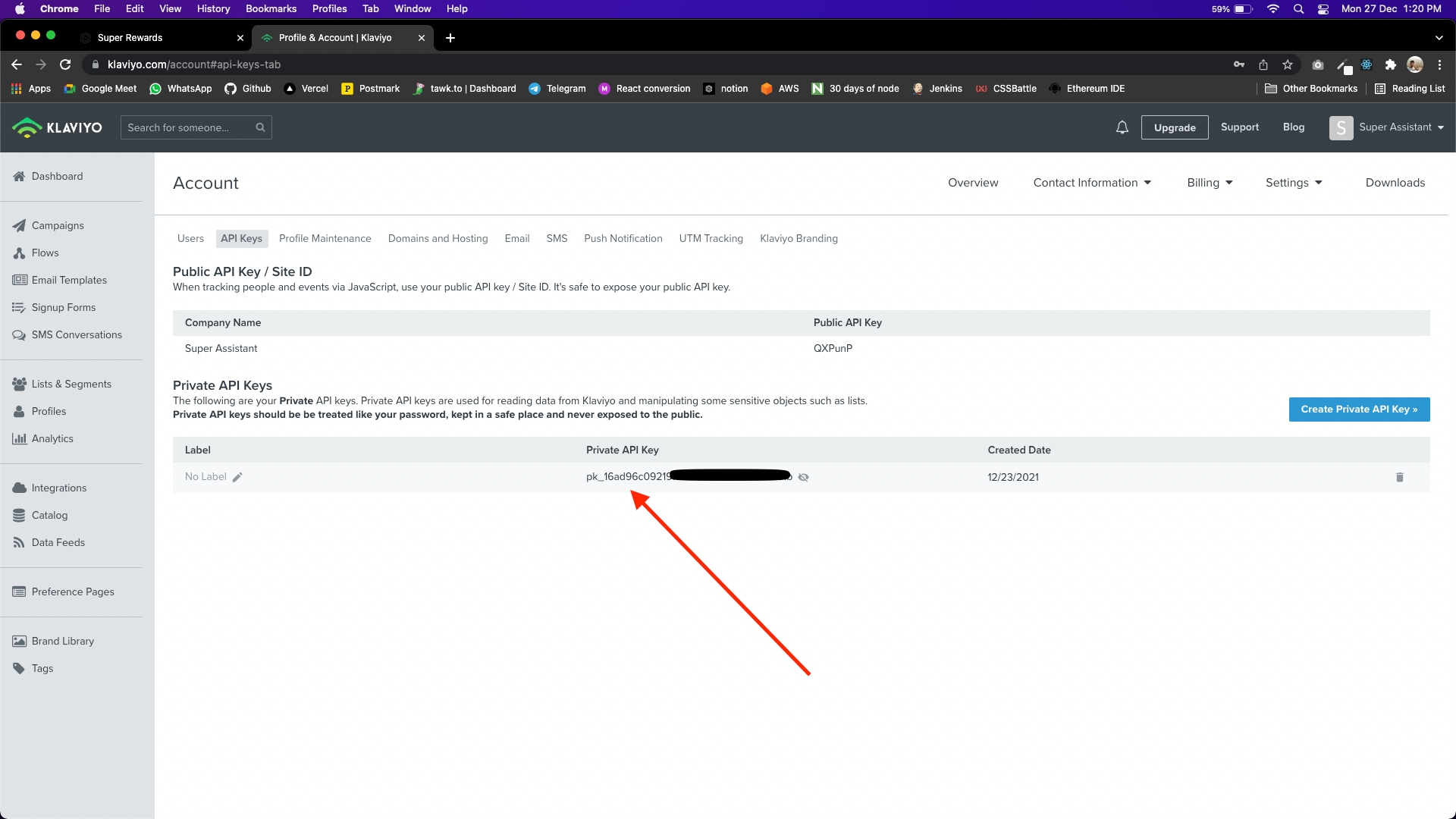Screen dimensions: 1456x819
Task: Toggle private API key visibility eye icon
Action: pos(803,477)
